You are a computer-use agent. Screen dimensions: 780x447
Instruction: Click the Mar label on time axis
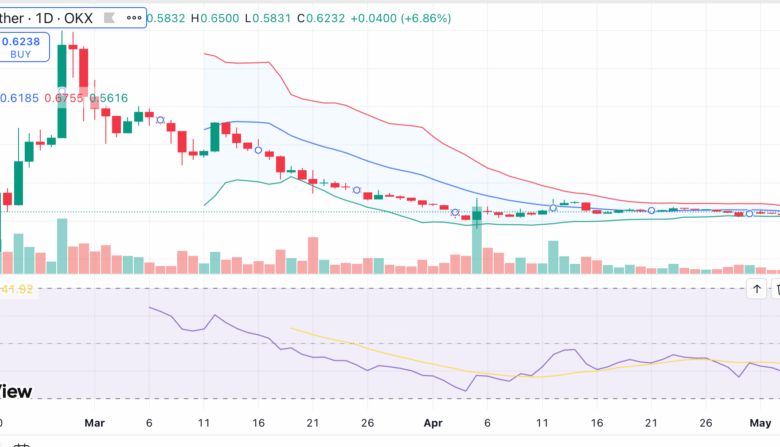click(x=95, y=423)
